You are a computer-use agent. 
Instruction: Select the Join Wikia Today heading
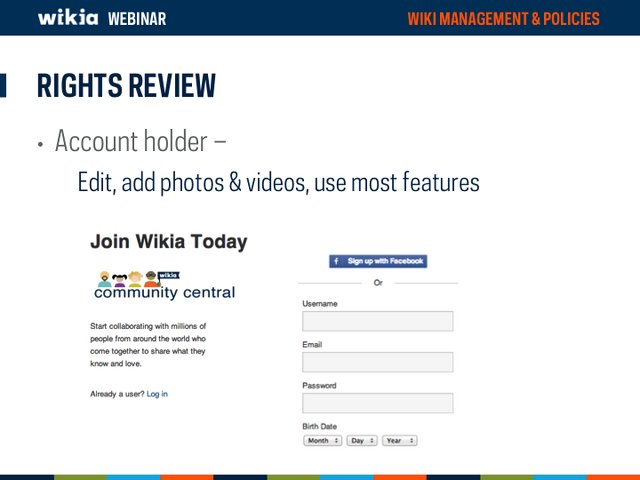[169, 241]
